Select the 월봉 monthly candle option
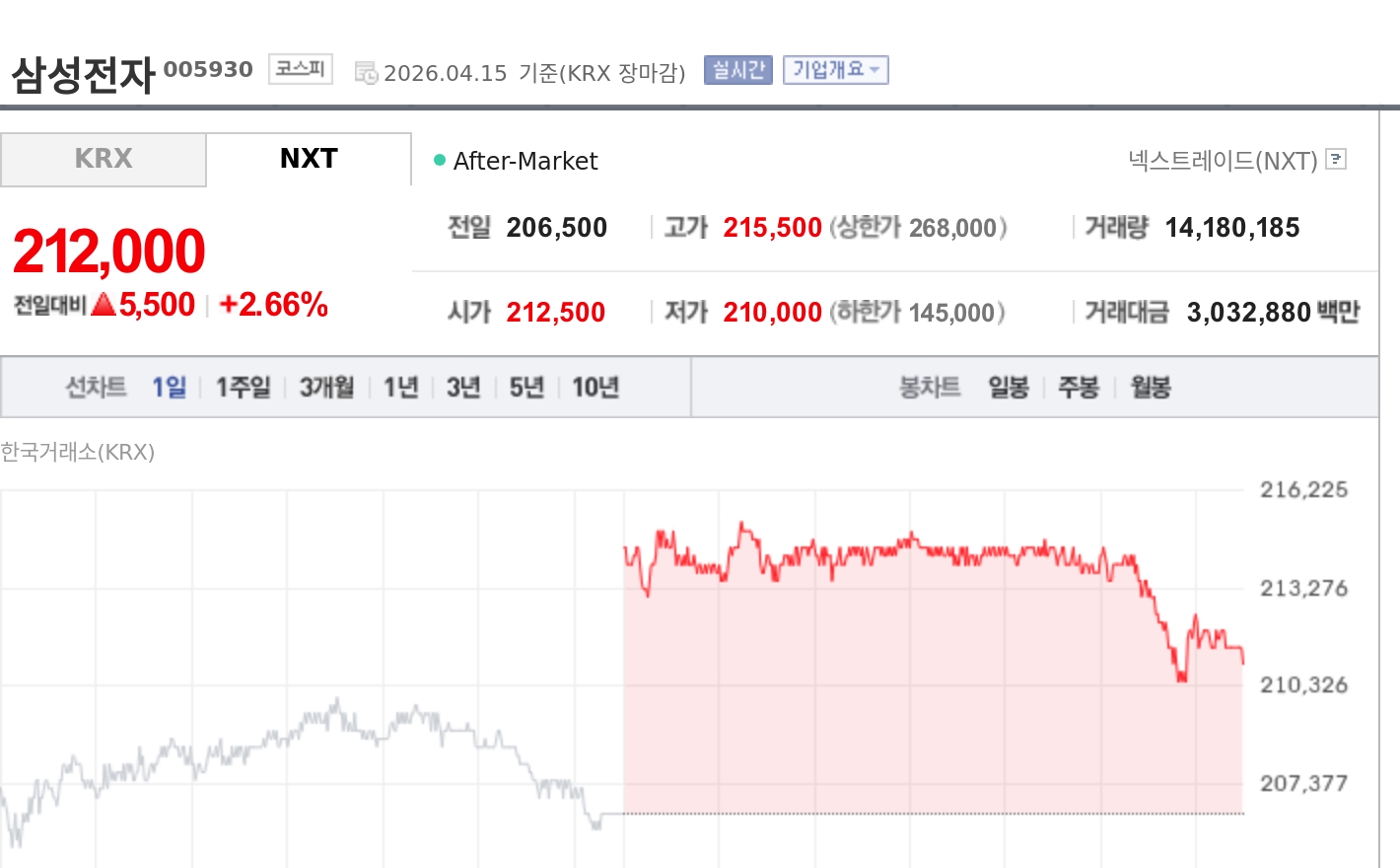Image resolution: width=1400 pixels, height=868 pixels. (1148, 388)
